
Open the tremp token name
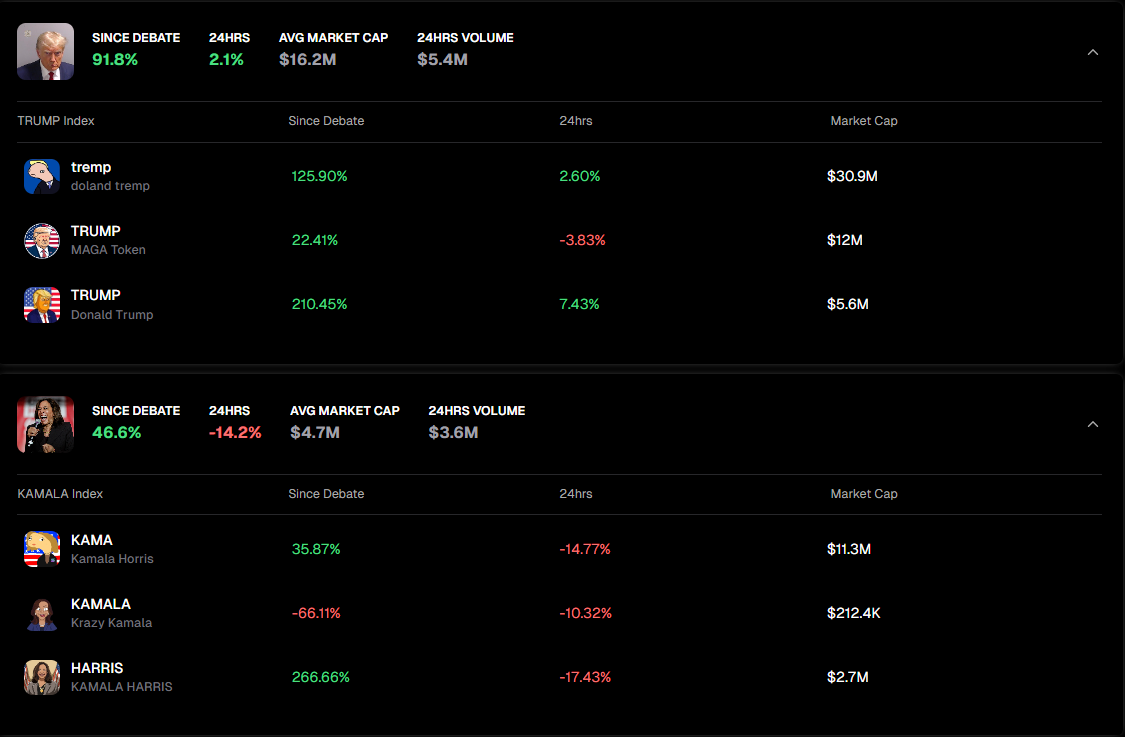(91, 167)
